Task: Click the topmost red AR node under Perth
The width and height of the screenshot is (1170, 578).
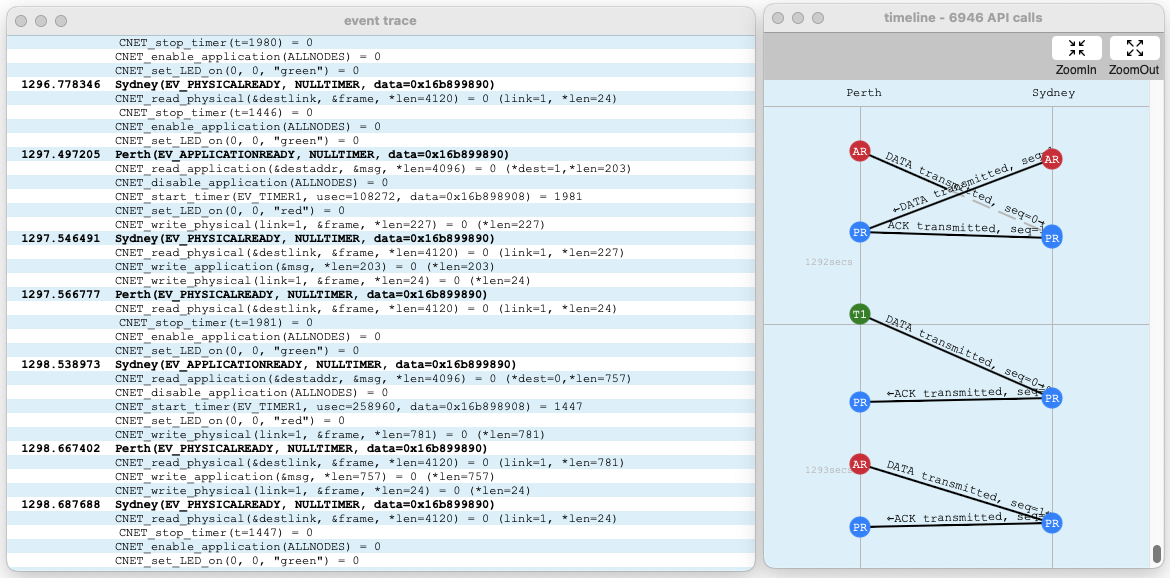Action: click(860, 151)
